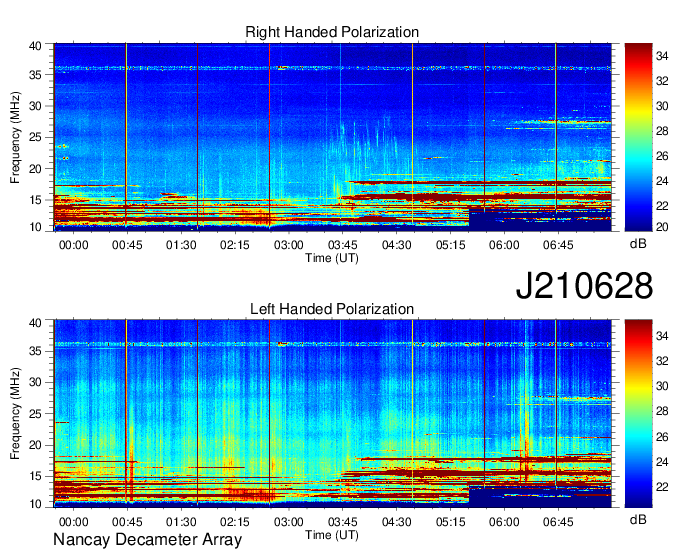Click 04:30 time tick of Left Handed plot
680x552 pixels.
click(396, 522)
